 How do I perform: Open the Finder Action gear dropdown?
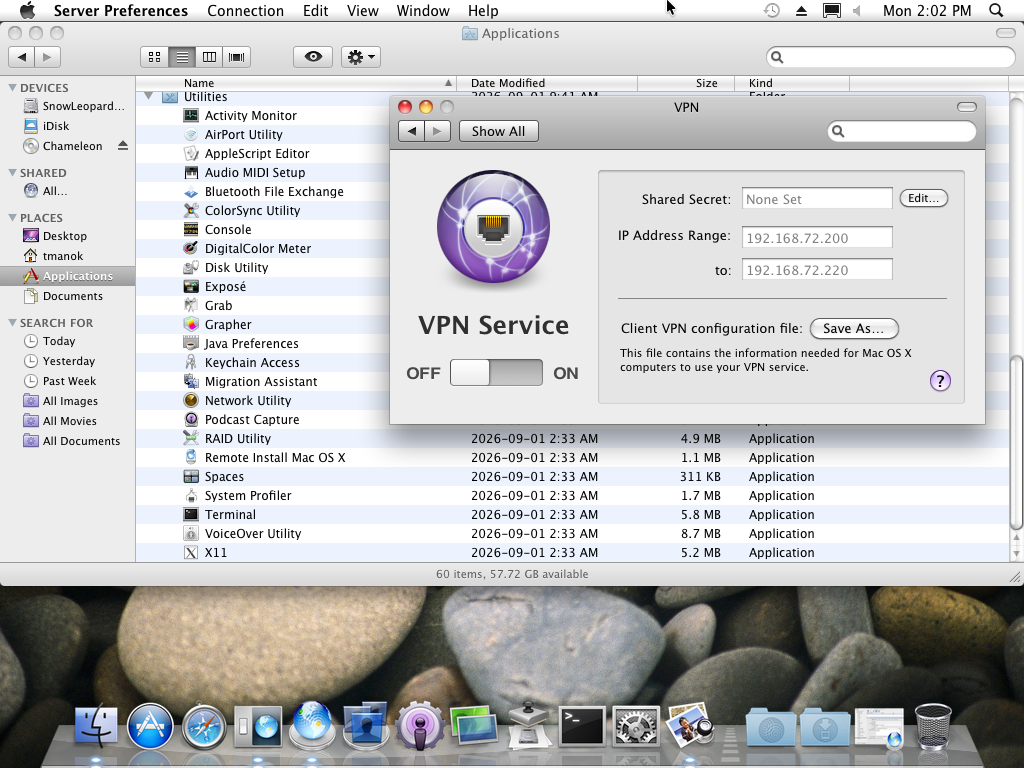point(360,57)
